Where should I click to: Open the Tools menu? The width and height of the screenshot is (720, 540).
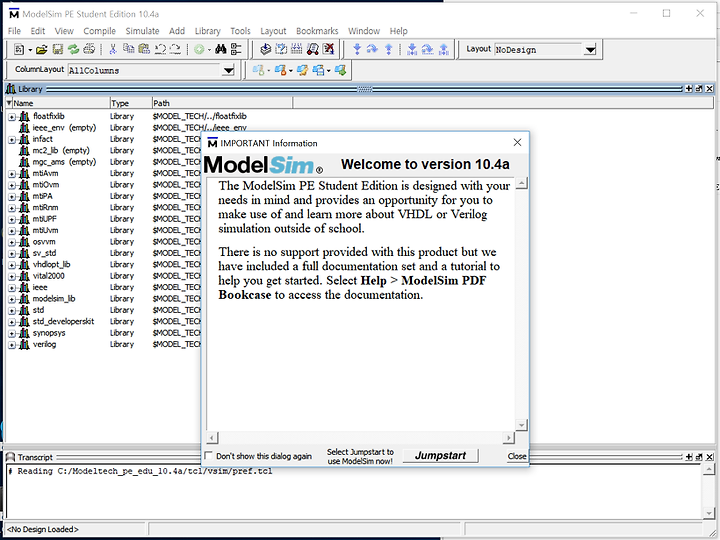click(x=240, y=31)
